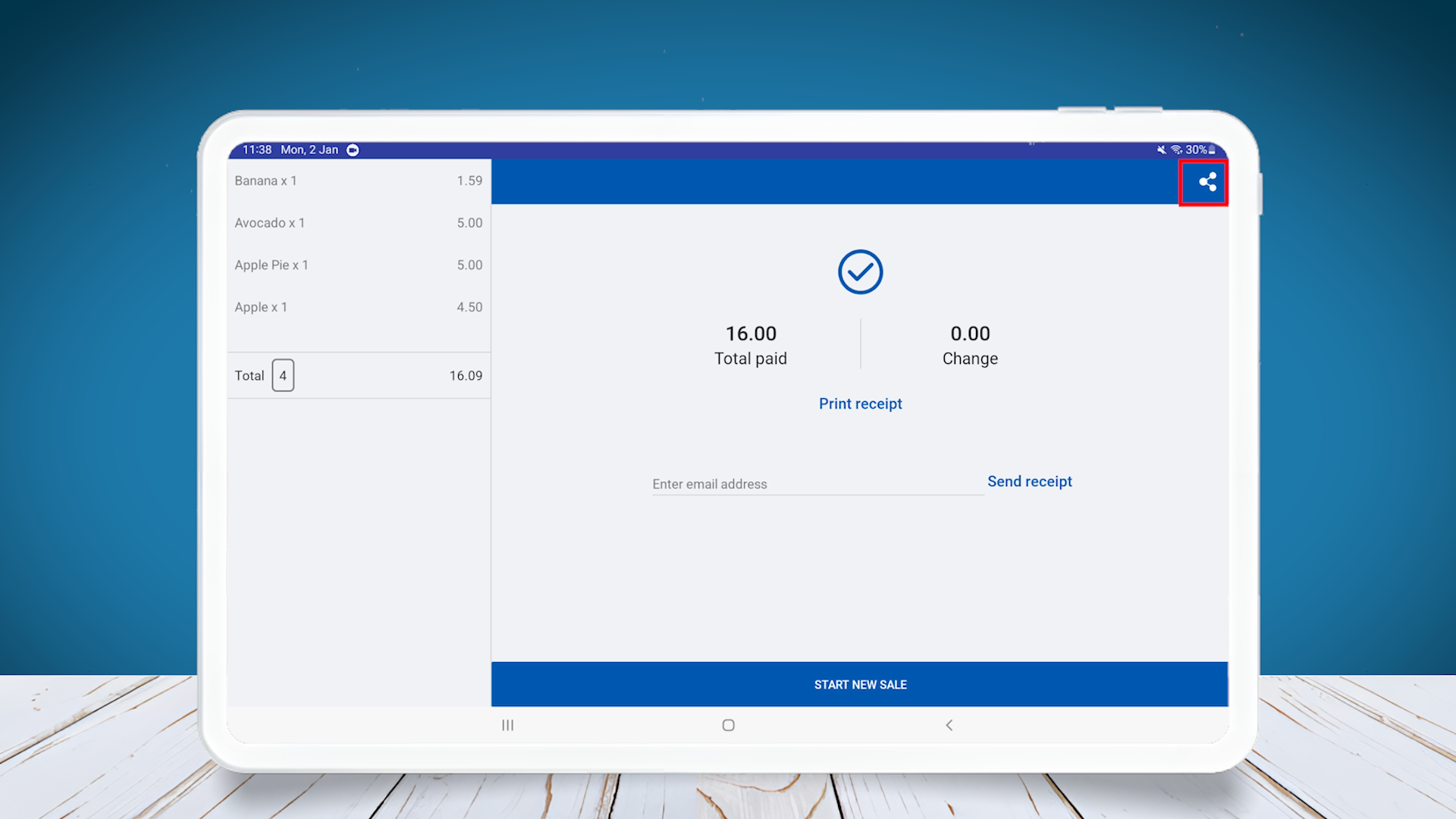
Task: Select the Banana x 1 line item
Action: click(x=358, y=180)
